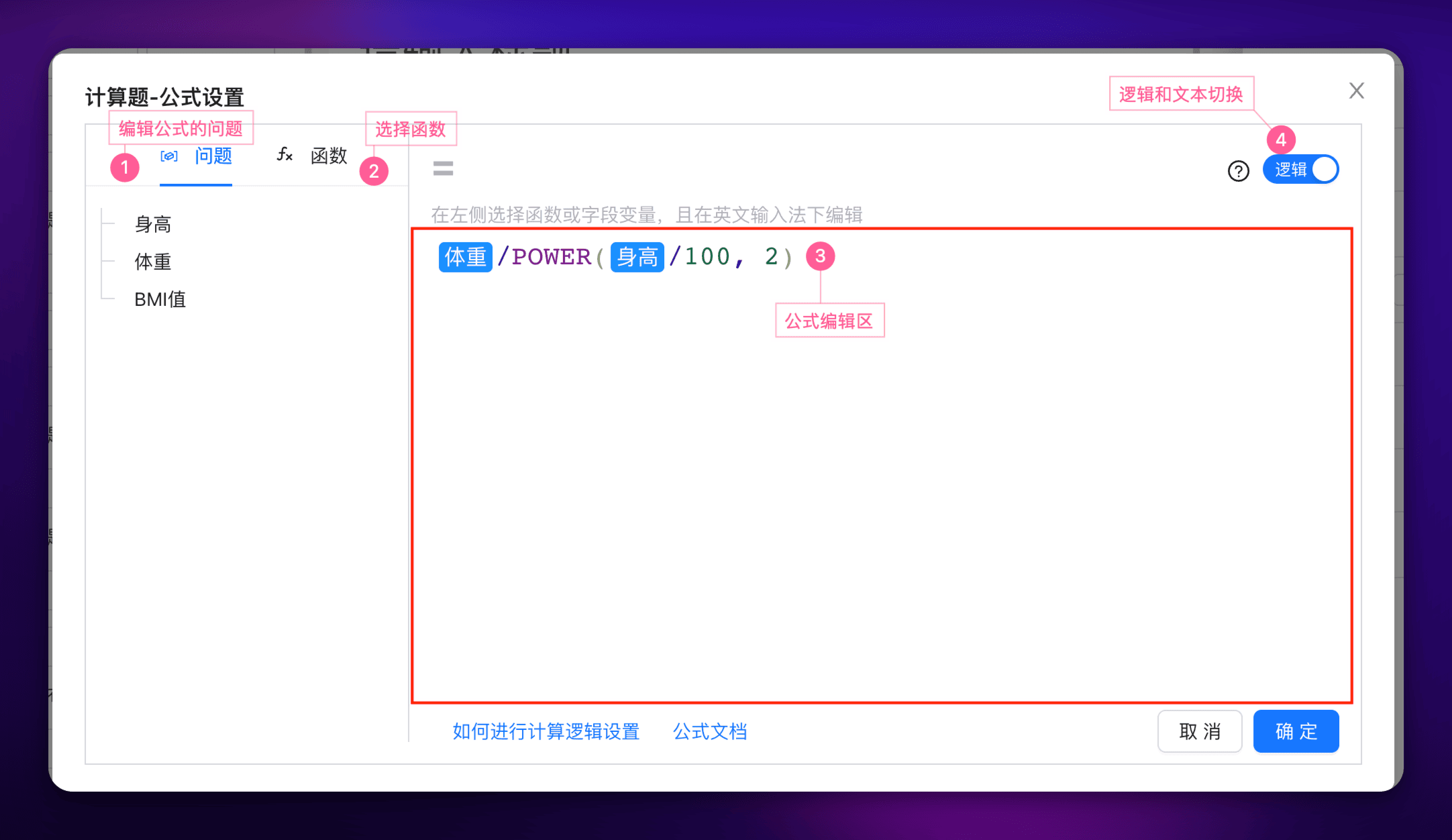Click the 取消 cancel button
Viewport: 1452px width, 840px height.
1199,731
